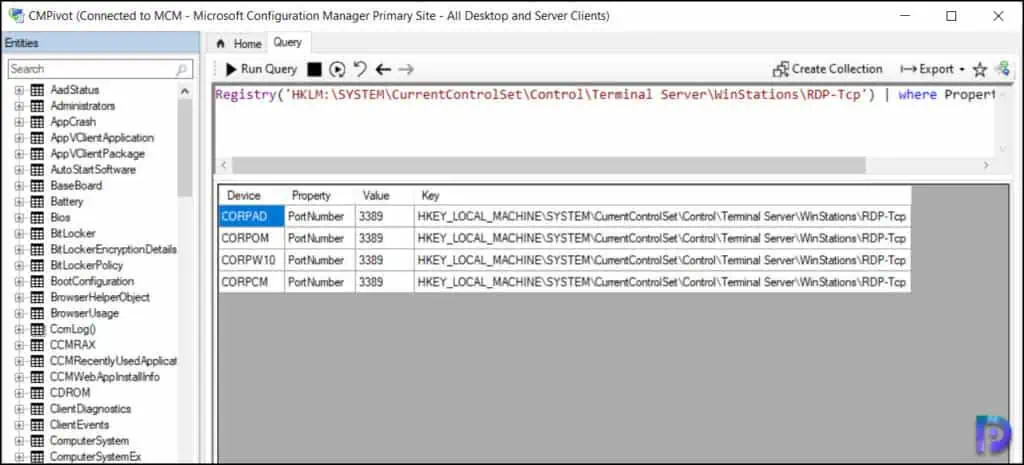Select the Battery tree label

(x=67, y=201)
